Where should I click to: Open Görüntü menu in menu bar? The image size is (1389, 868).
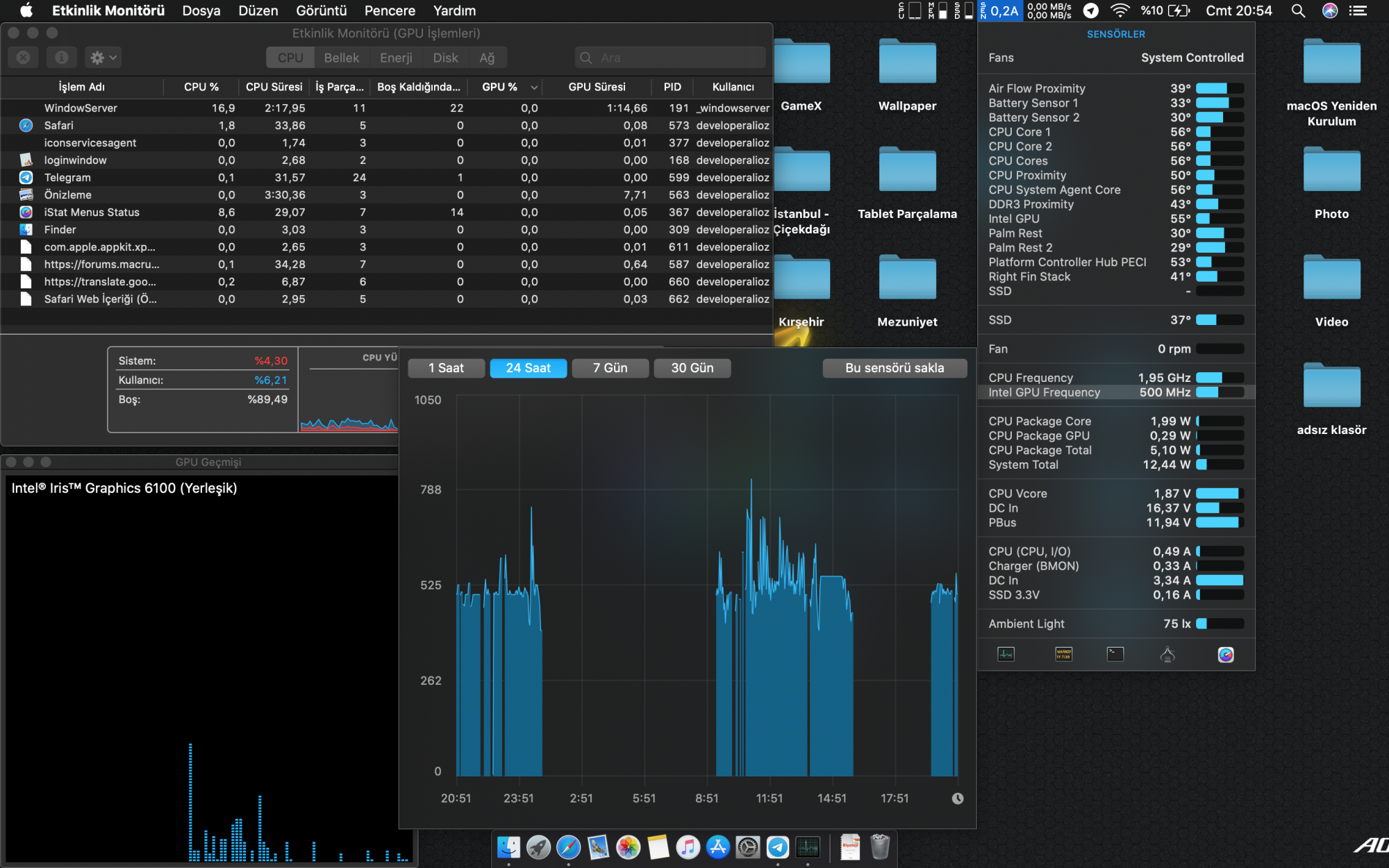tap(321, 10)
